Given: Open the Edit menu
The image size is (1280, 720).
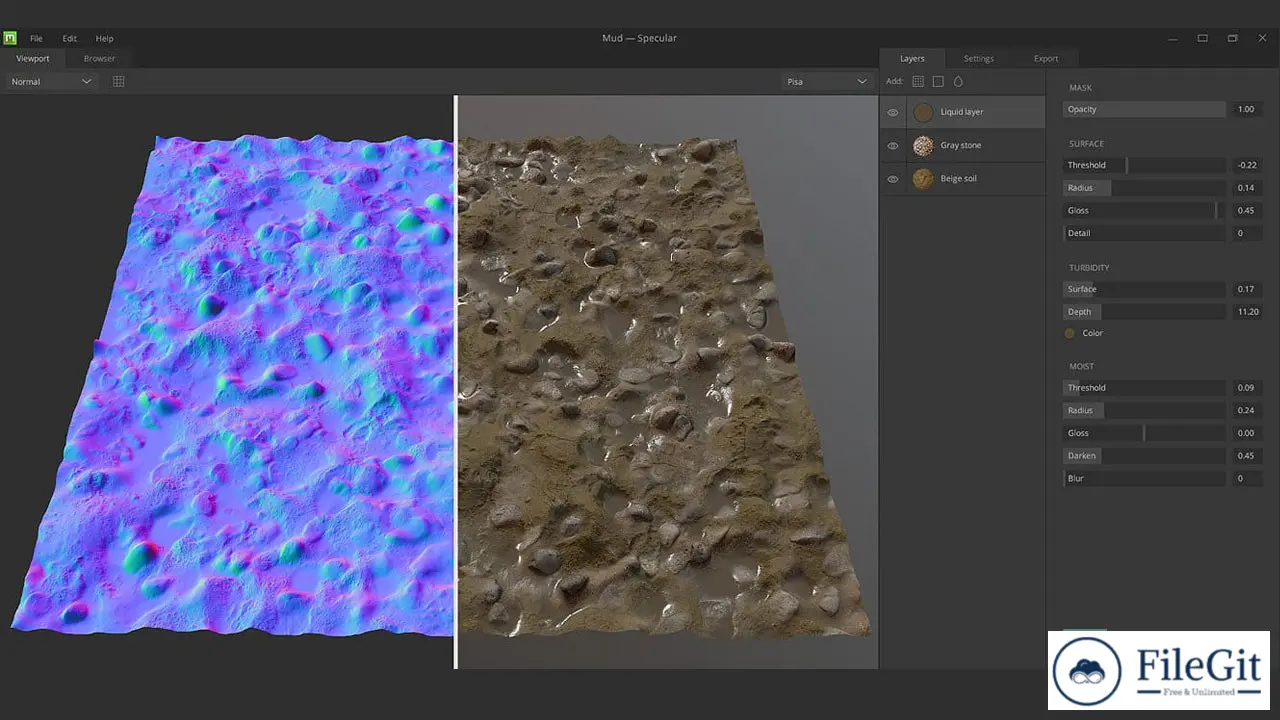Looking at the screenshot, I should pos(70,38).
